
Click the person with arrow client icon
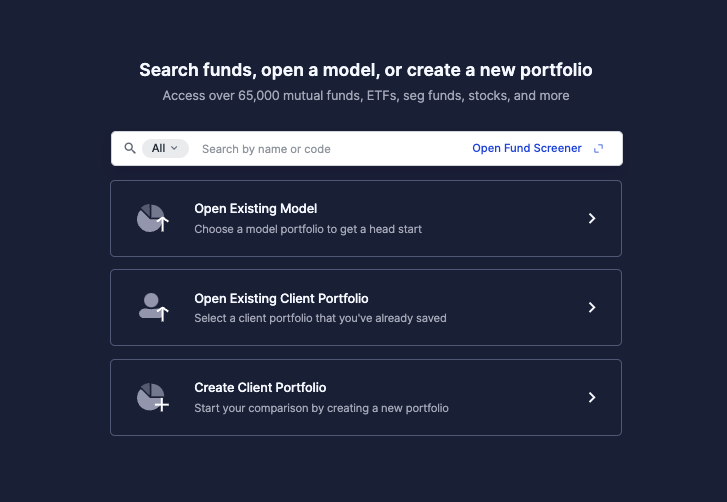(x=153, y=307)
